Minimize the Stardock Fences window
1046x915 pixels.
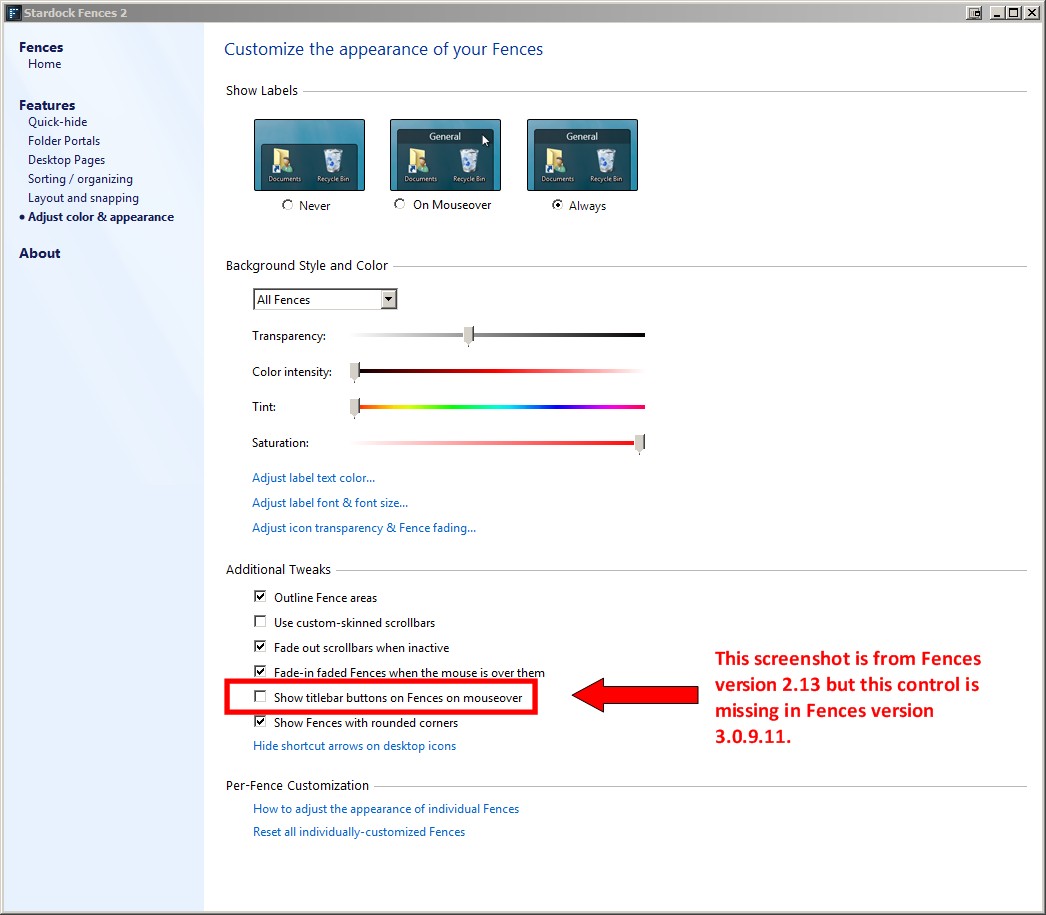point(997,13)
